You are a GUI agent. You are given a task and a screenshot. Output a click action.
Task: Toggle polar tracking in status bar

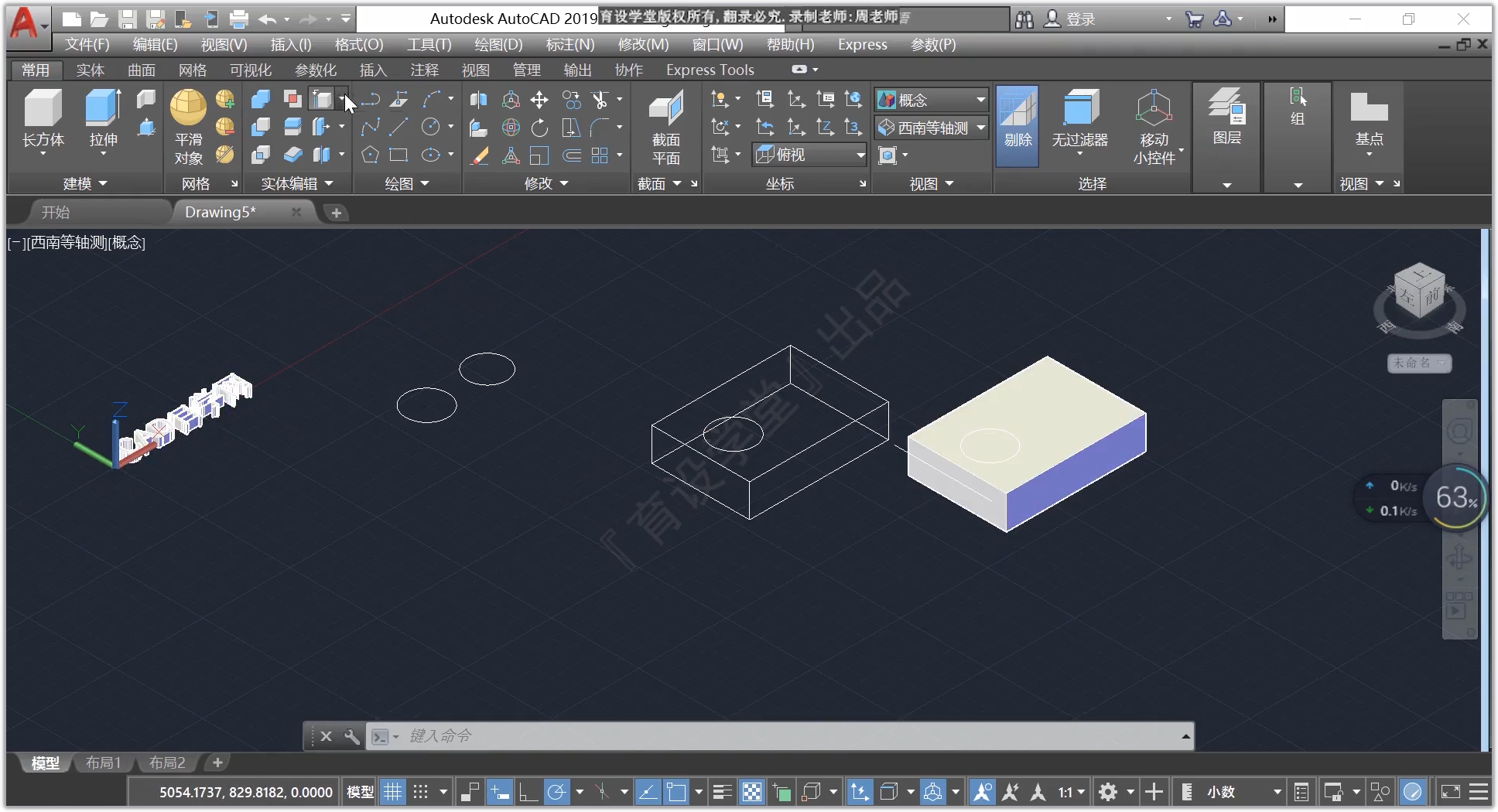point(556,792)
